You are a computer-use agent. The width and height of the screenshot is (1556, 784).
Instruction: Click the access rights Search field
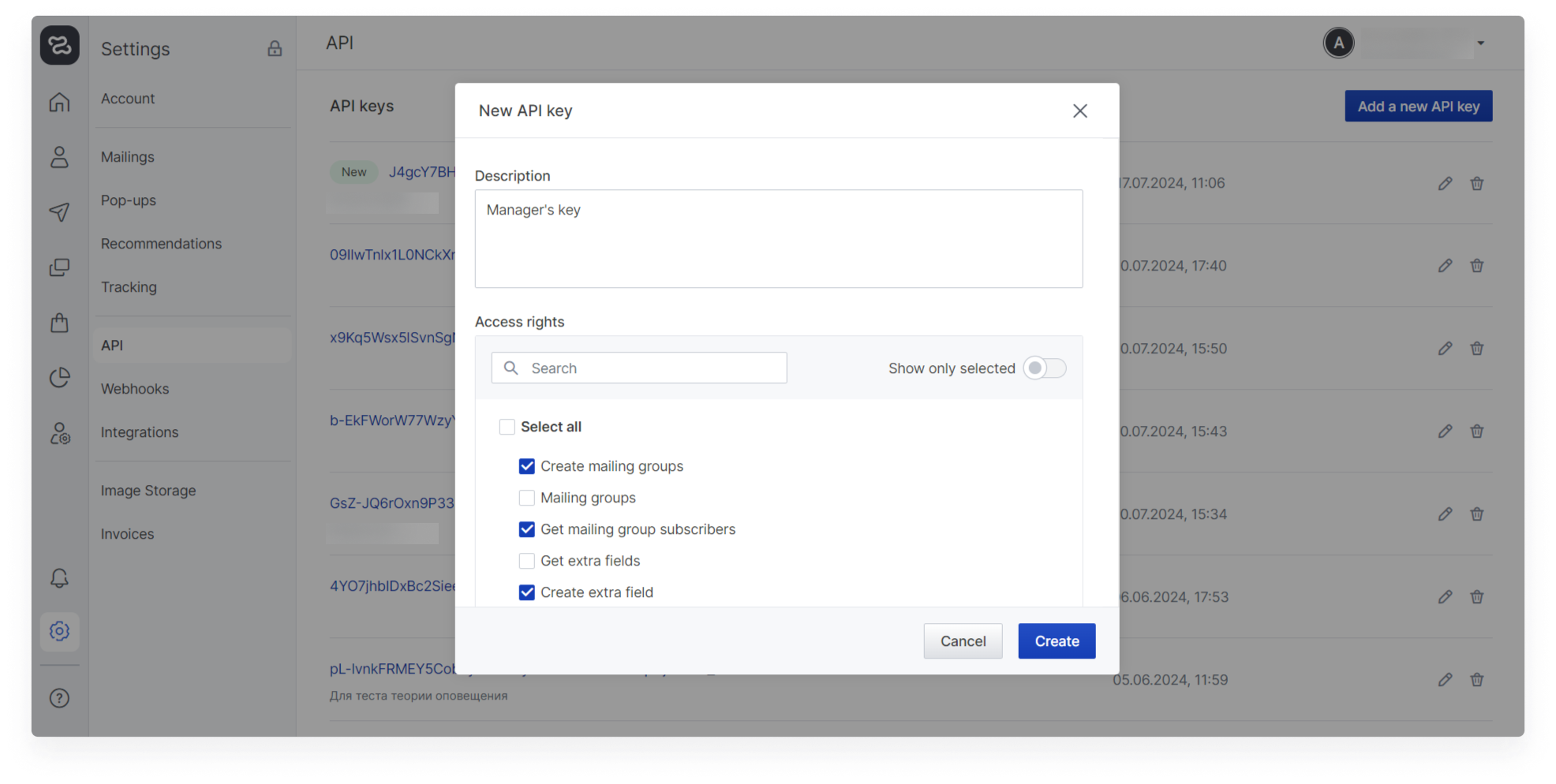[x=639, y=368]
